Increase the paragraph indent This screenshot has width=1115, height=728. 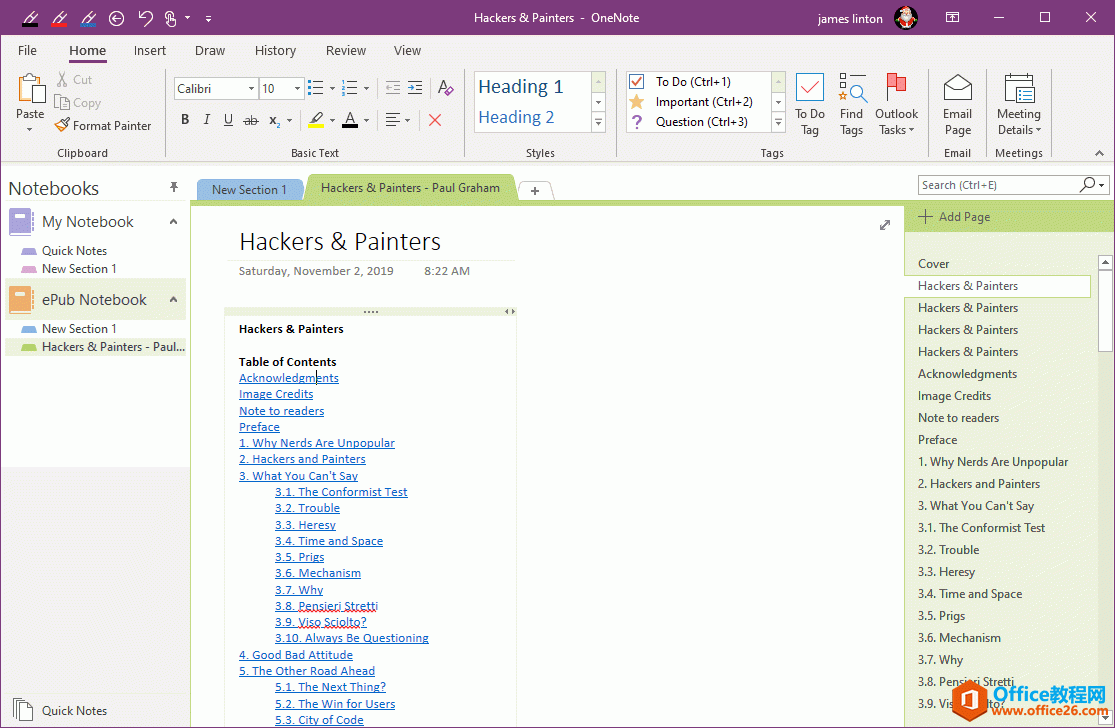point(417,88)
